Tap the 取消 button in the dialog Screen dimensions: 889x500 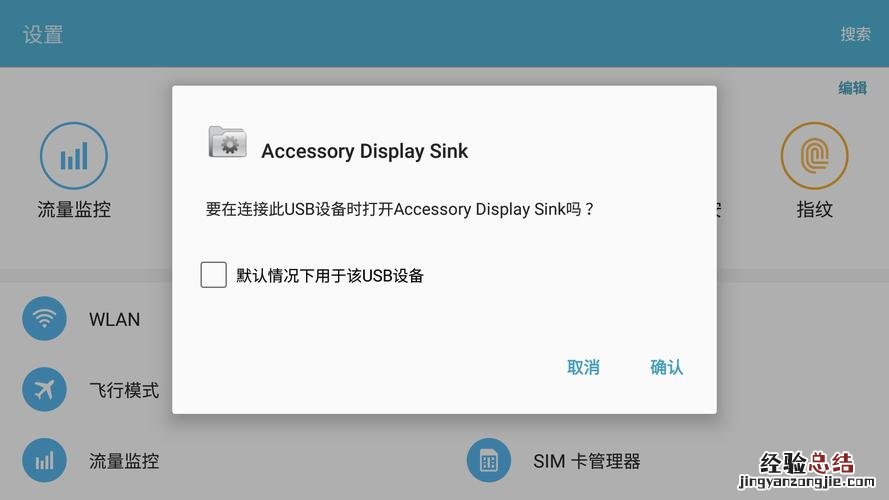pos(583,367)
